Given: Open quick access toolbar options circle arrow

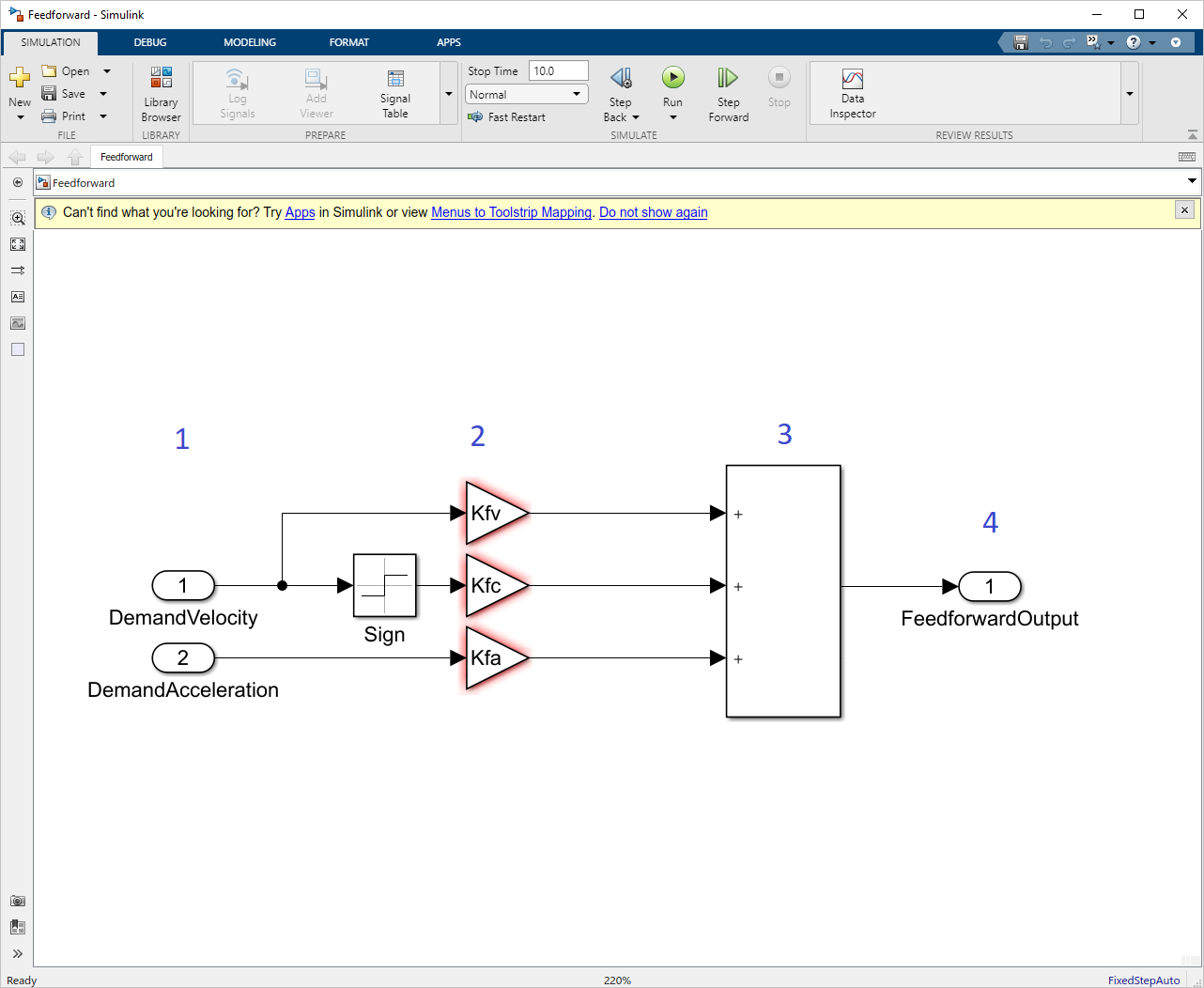Looking at the screenshot, I should pos(1176,42).
